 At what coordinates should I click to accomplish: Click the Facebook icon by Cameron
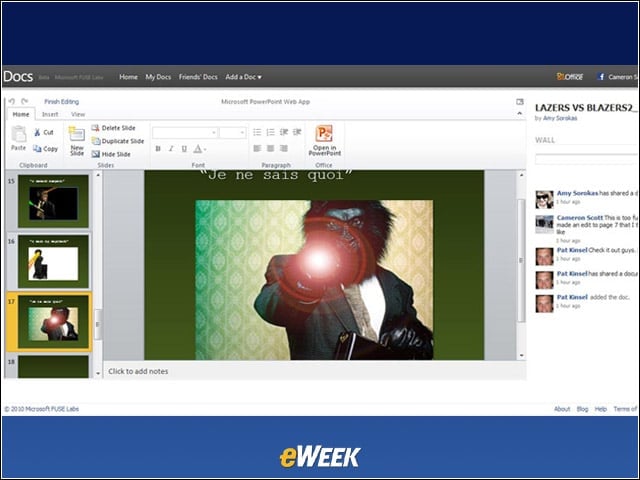pos(600,76)
